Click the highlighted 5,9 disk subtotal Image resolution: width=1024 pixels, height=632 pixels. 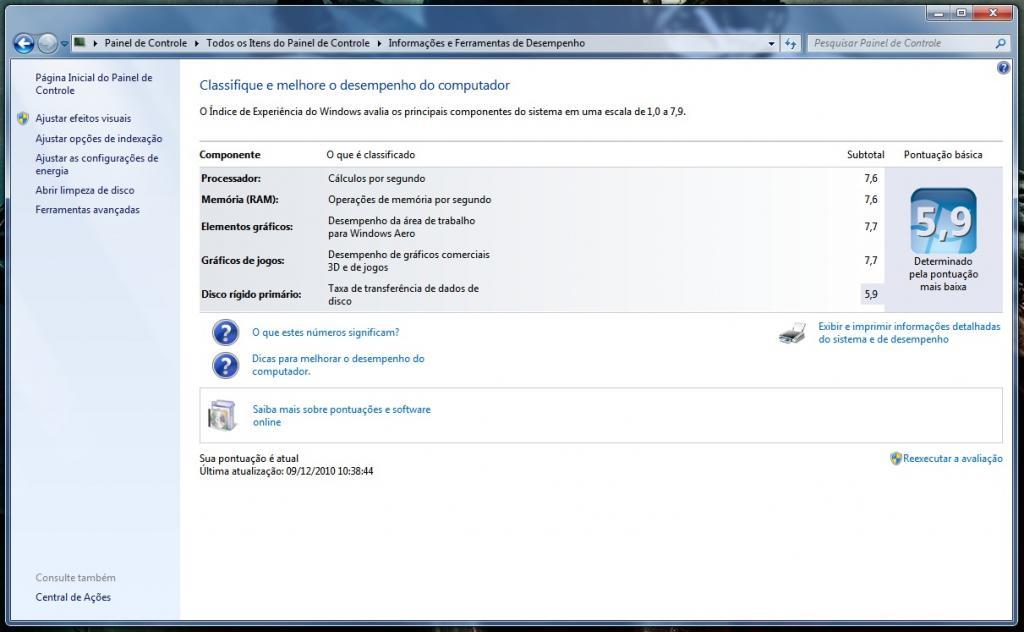871,294
